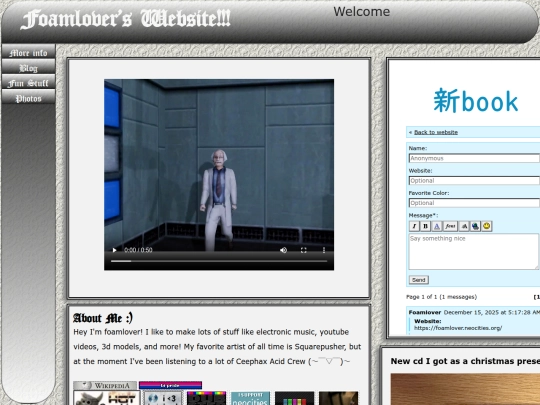Send the guestbook message
540x405 pixels.
coord(419,280)
